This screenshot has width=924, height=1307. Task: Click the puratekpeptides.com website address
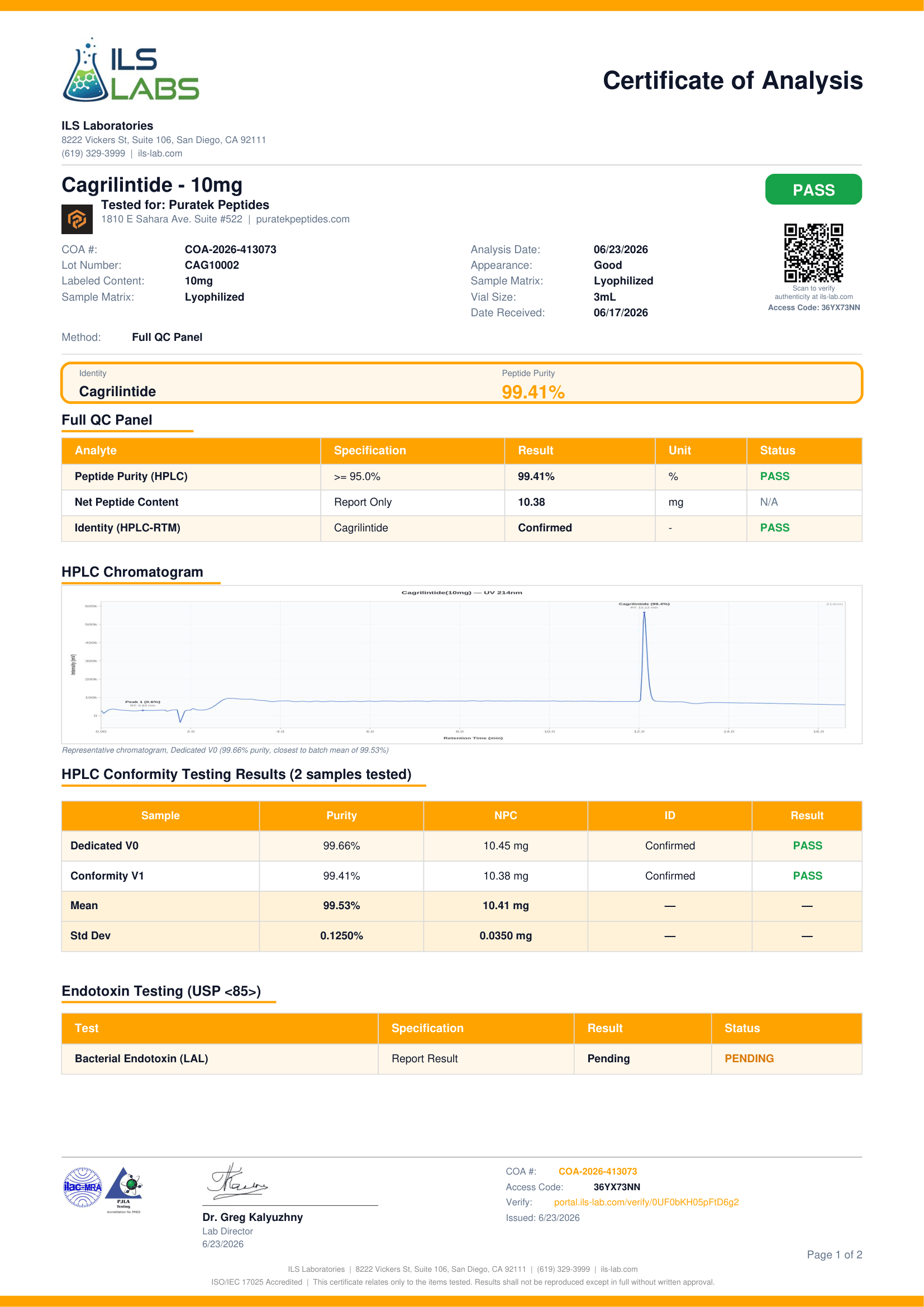pos(303,219)
